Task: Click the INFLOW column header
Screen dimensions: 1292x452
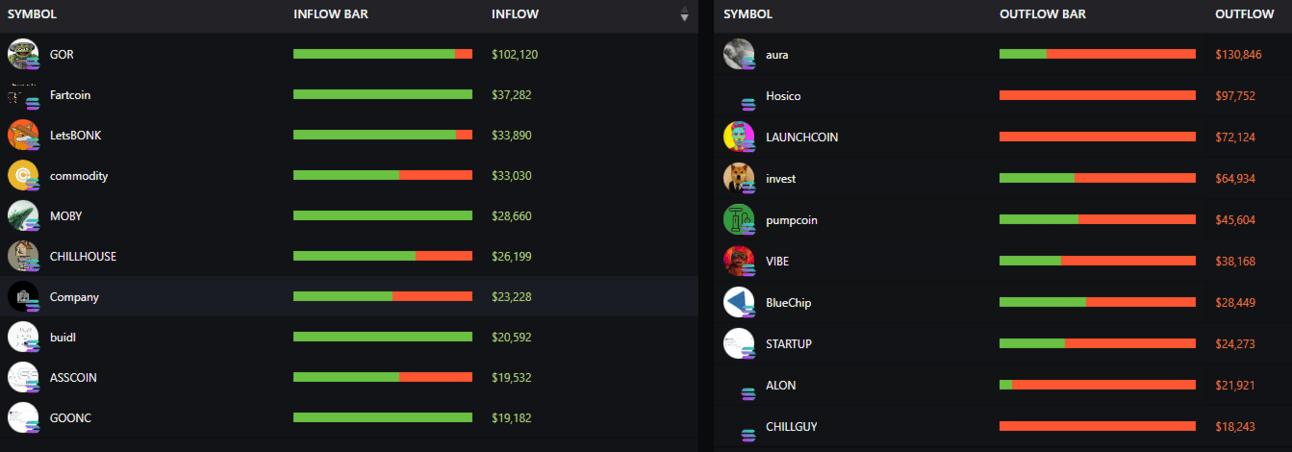Action: pos(515,14)
